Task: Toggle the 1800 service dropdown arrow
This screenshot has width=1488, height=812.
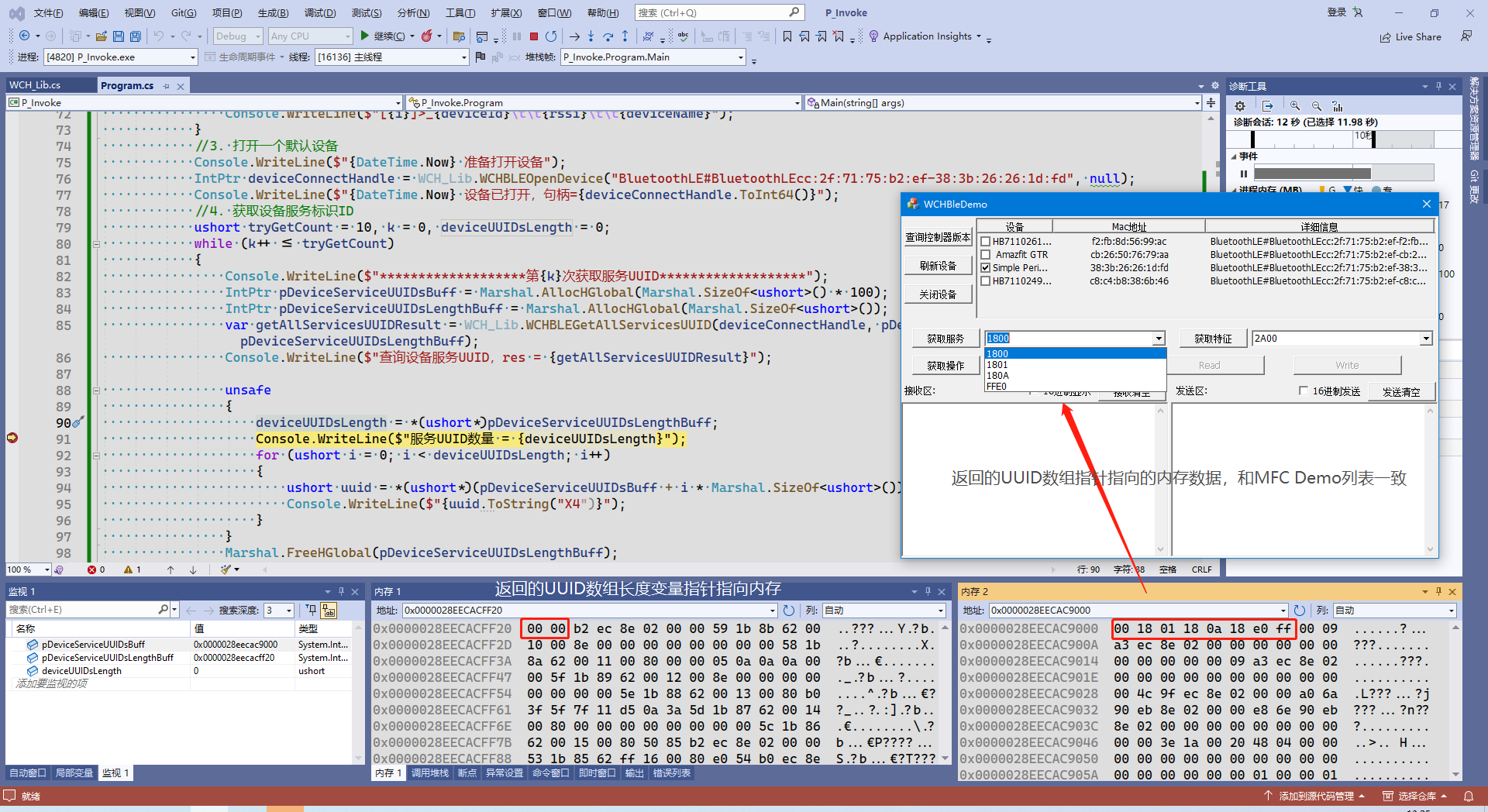Action: 1159,339
